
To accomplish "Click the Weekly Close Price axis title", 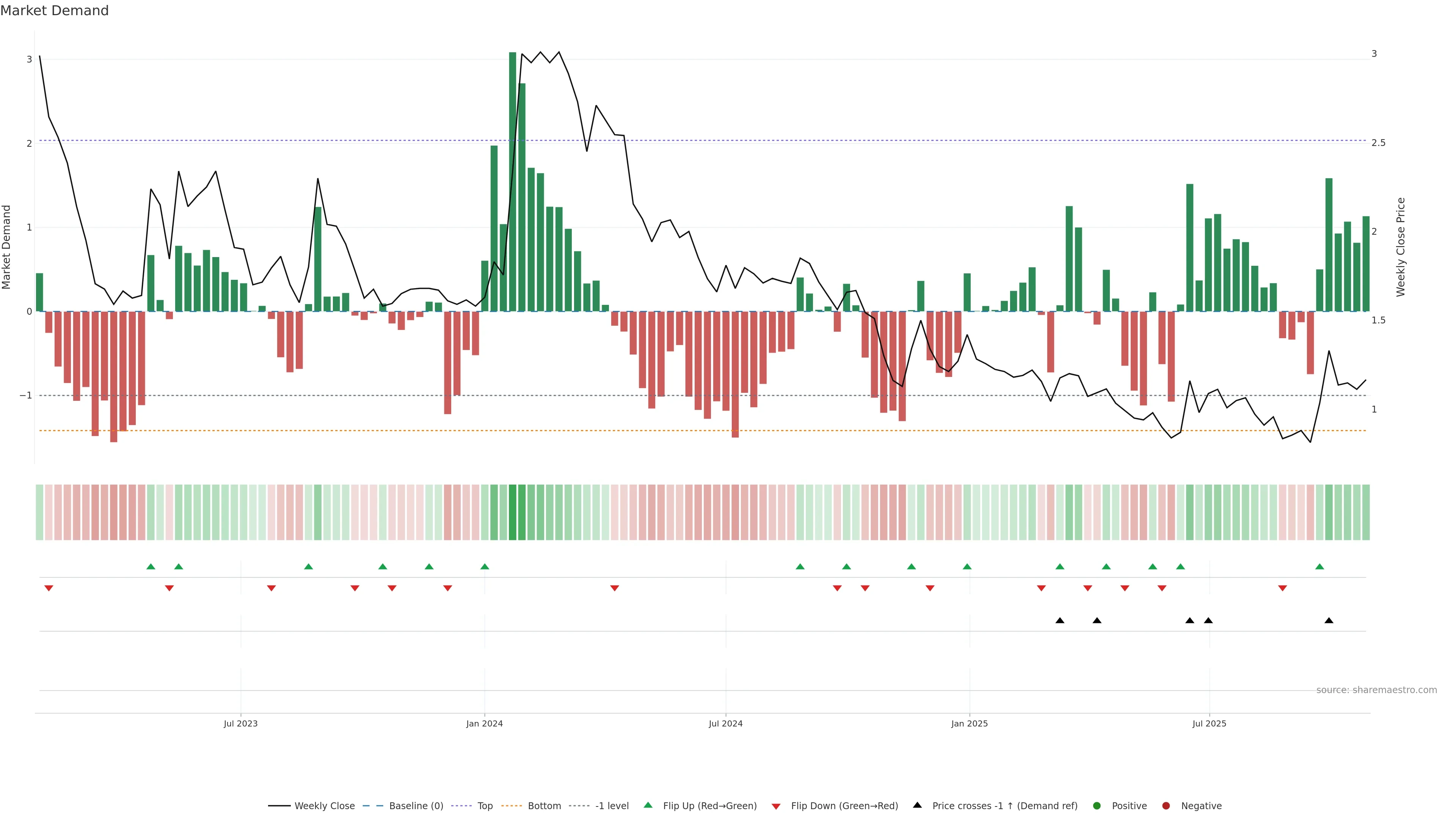I will click(x=1400, y=247).
